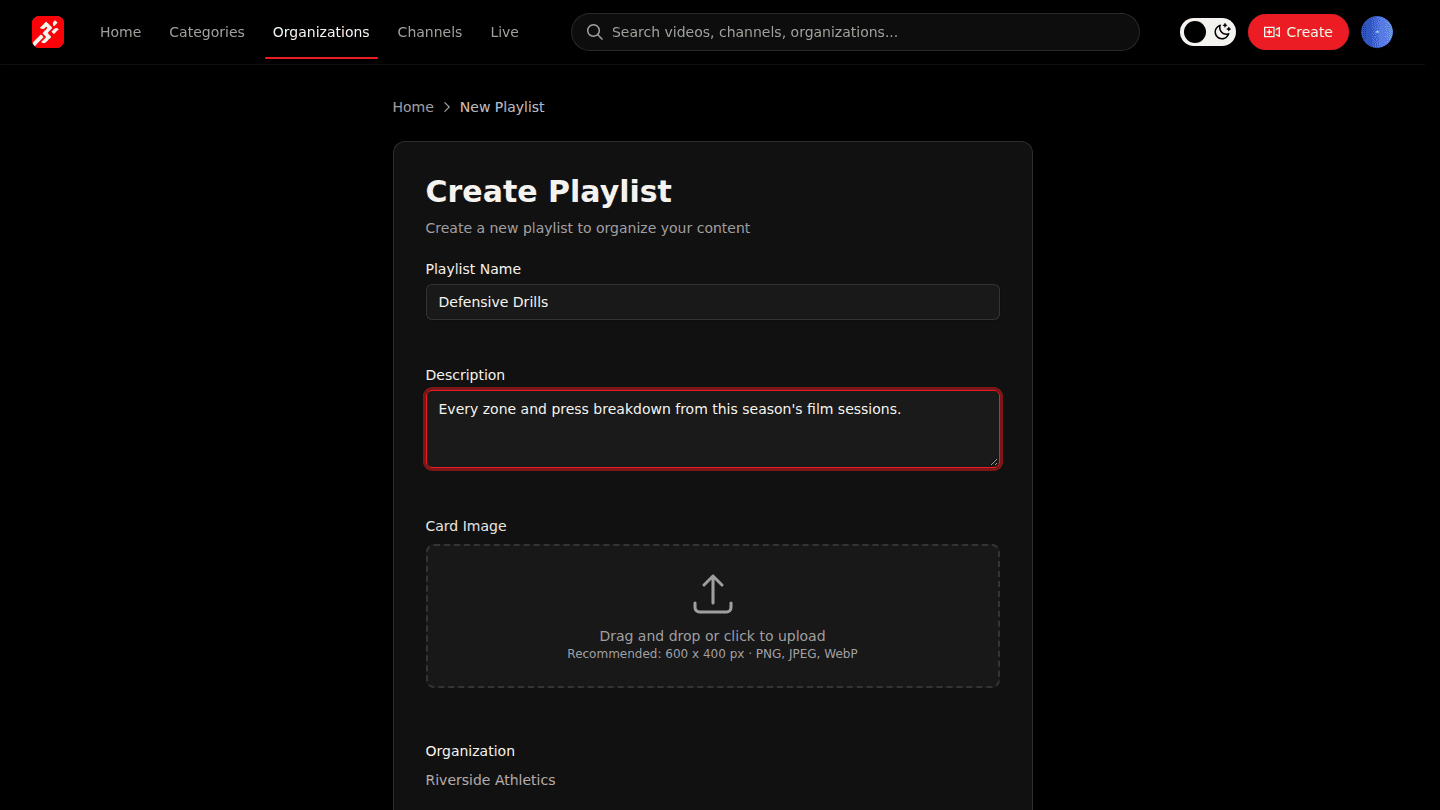
Task: Click the Description field label
Action: [x=465, y=375]
